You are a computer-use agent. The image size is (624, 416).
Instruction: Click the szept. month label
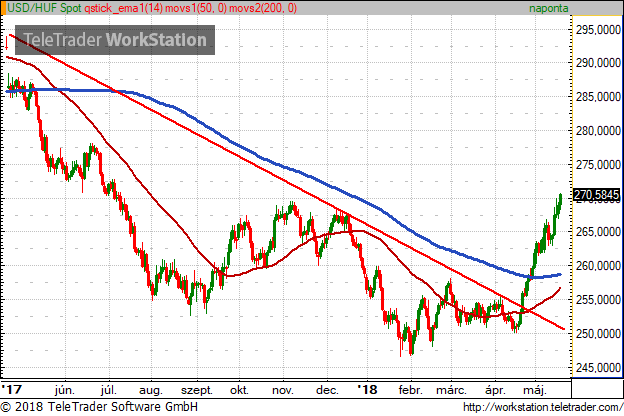(x=197, y=390)
